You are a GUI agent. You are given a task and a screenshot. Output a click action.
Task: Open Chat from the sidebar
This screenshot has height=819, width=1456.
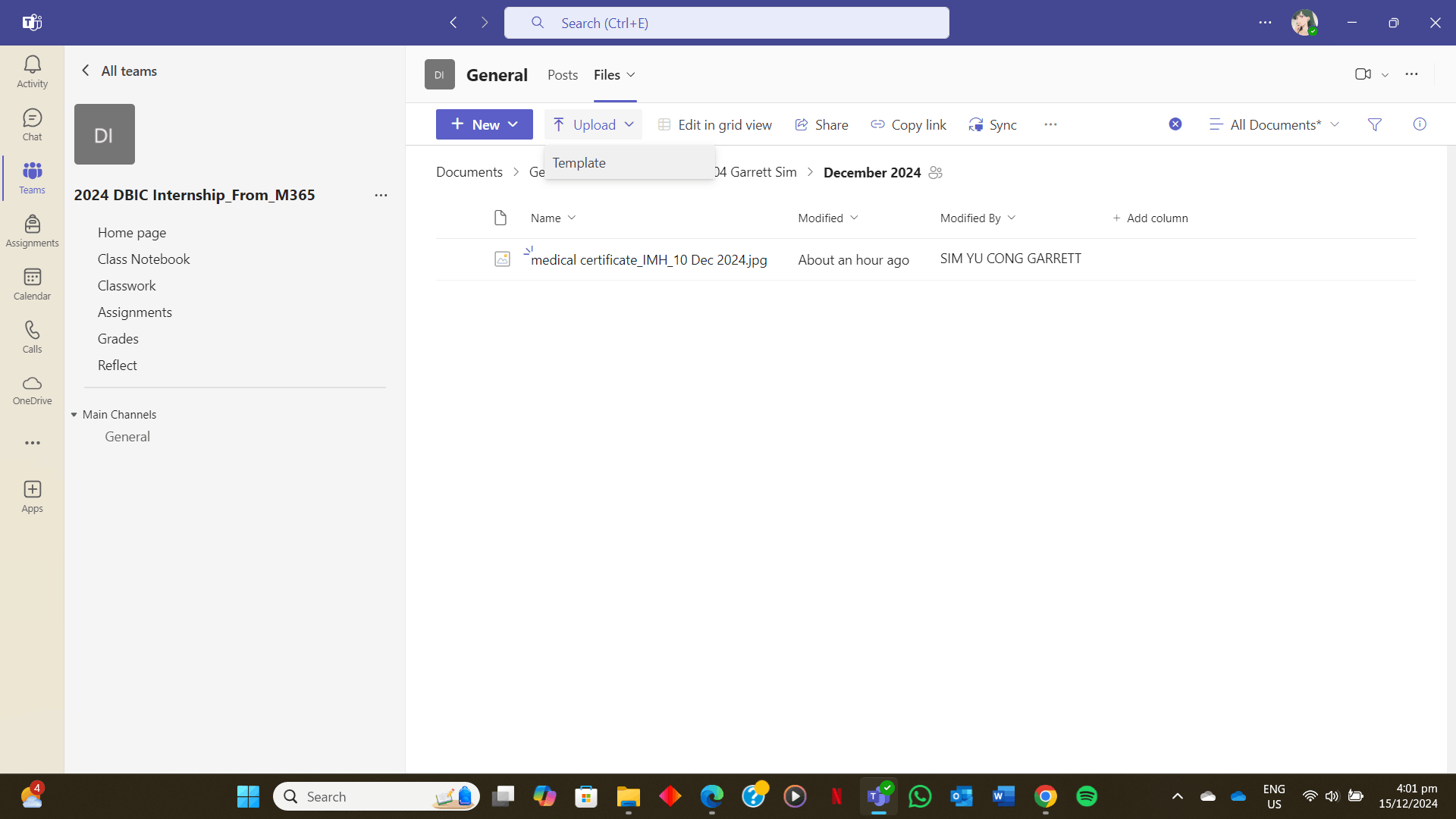(32, 124)
